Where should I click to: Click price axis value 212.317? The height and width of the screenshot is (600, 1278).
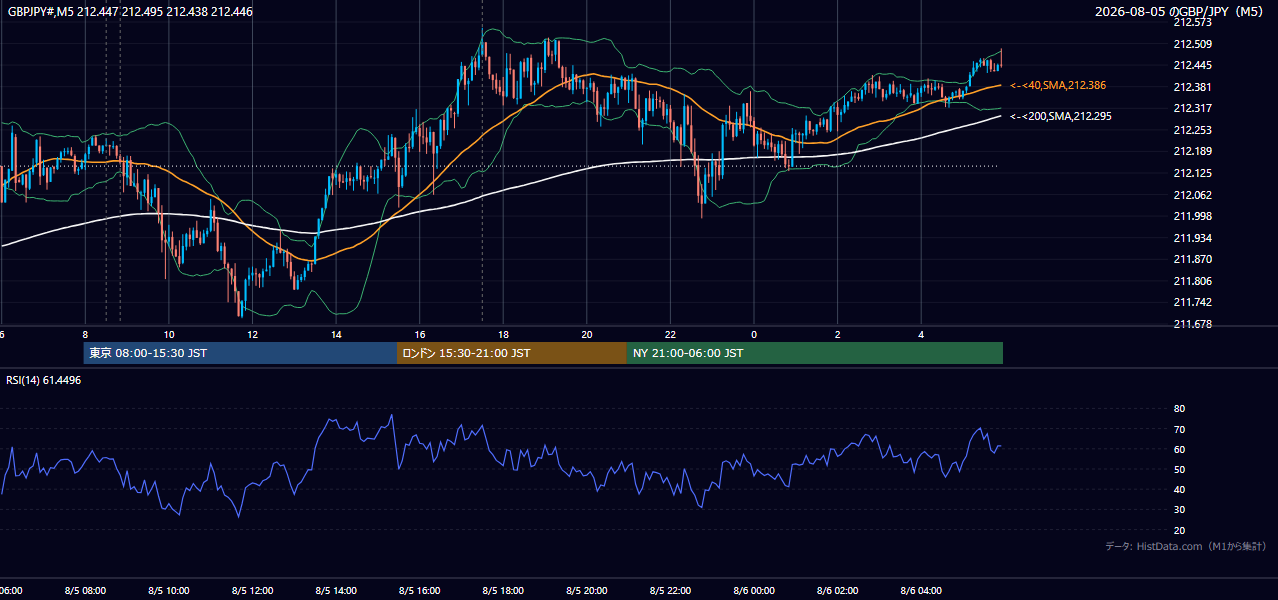[x=1192, y=108]
